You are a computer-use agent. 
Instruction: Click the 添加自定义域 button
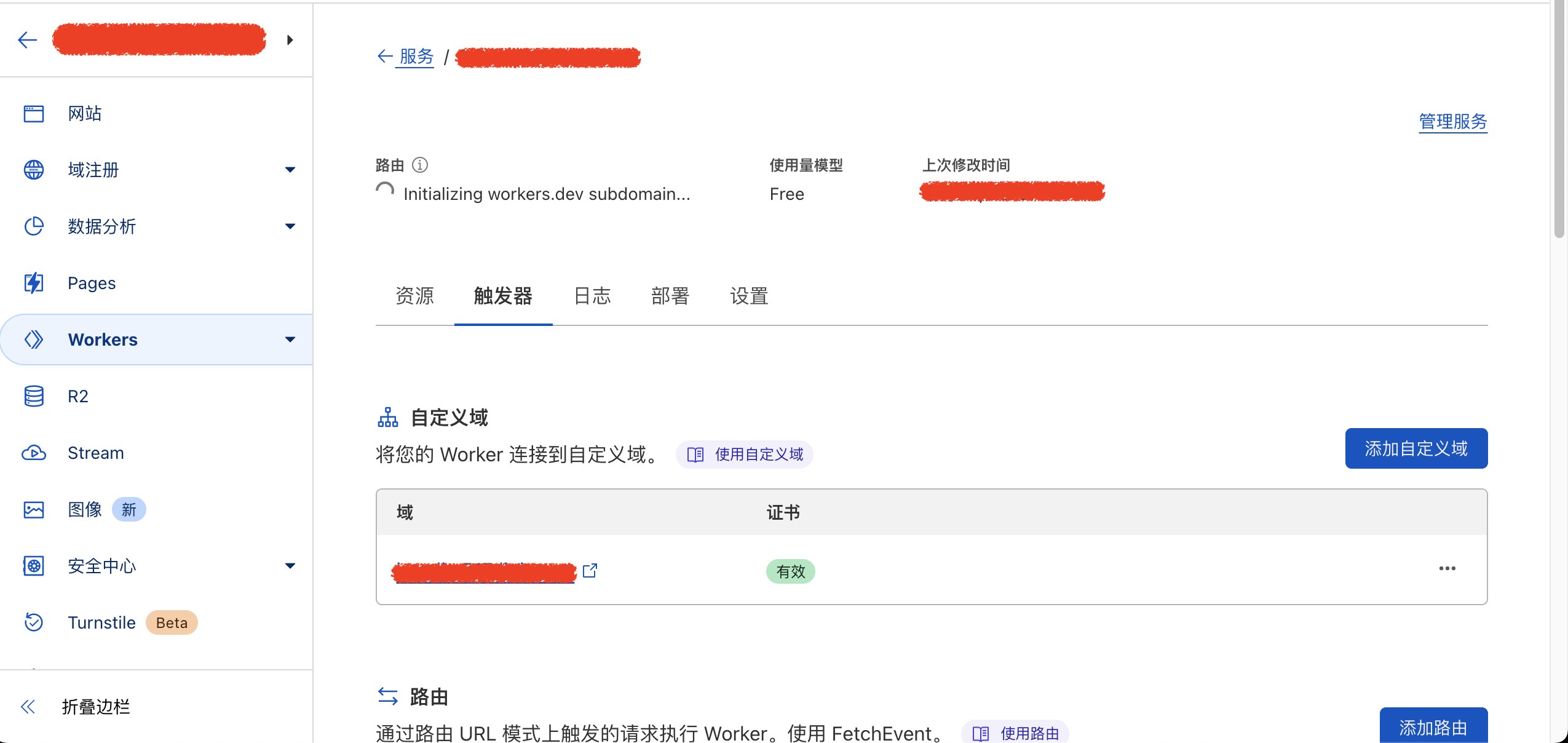pyautogui.click(x=1416, y=448)
